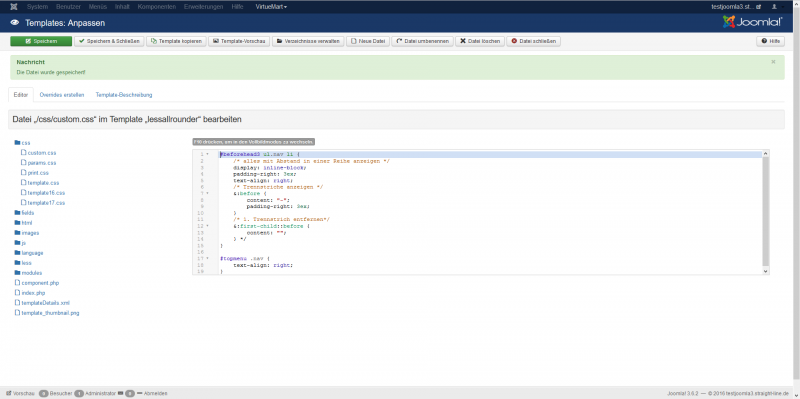
Task: Click code line 'display: inline-block;'
Action: [269, 167]
